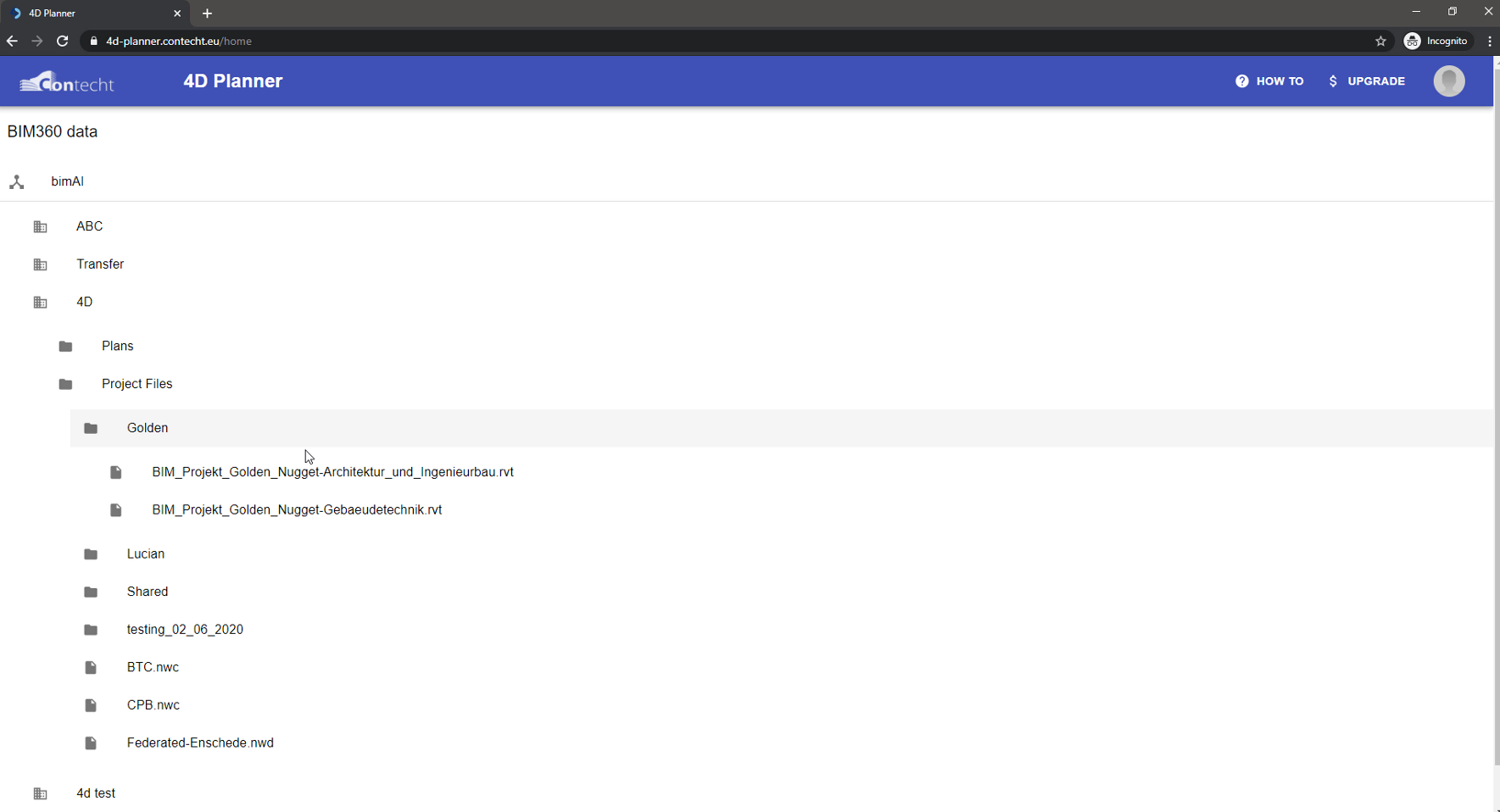This screenshot has width=1500, height=812.
Task: Click the folder icon beside Golden
Action: tap(91, 428)
